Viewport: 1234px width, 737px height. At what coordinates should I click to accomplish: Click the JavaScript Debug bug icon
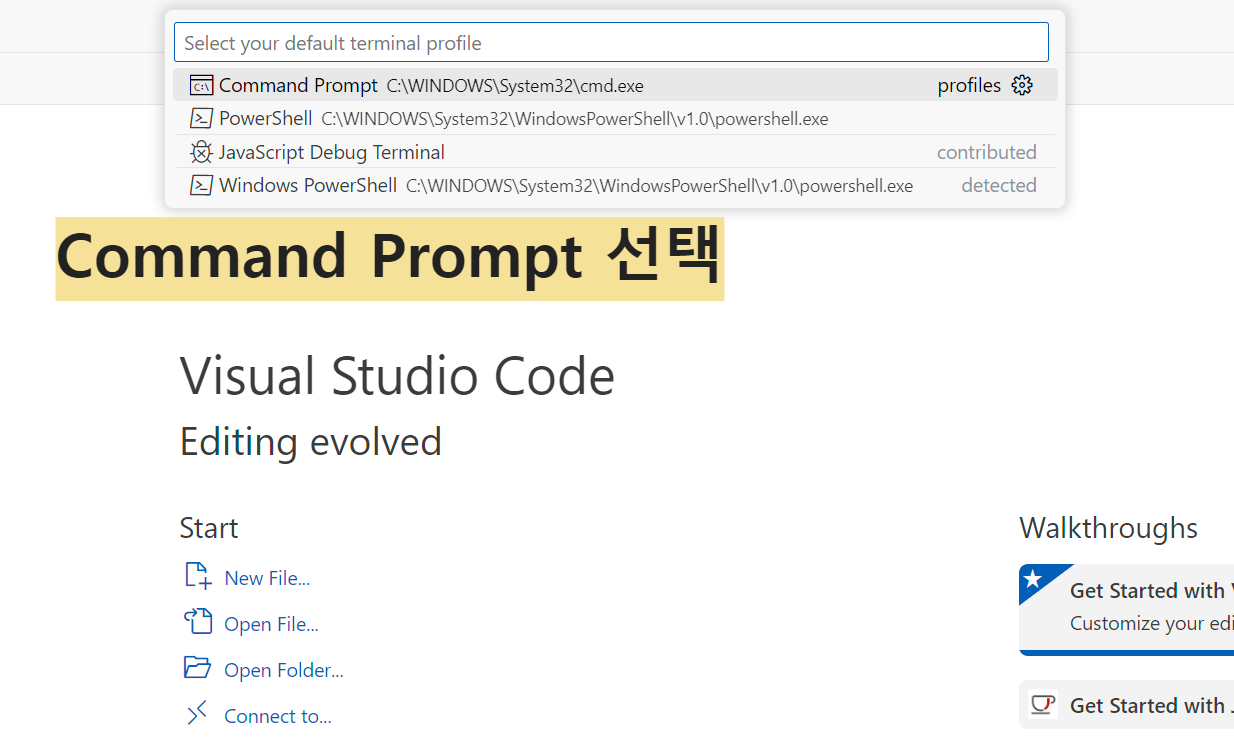tap(201, 152)
